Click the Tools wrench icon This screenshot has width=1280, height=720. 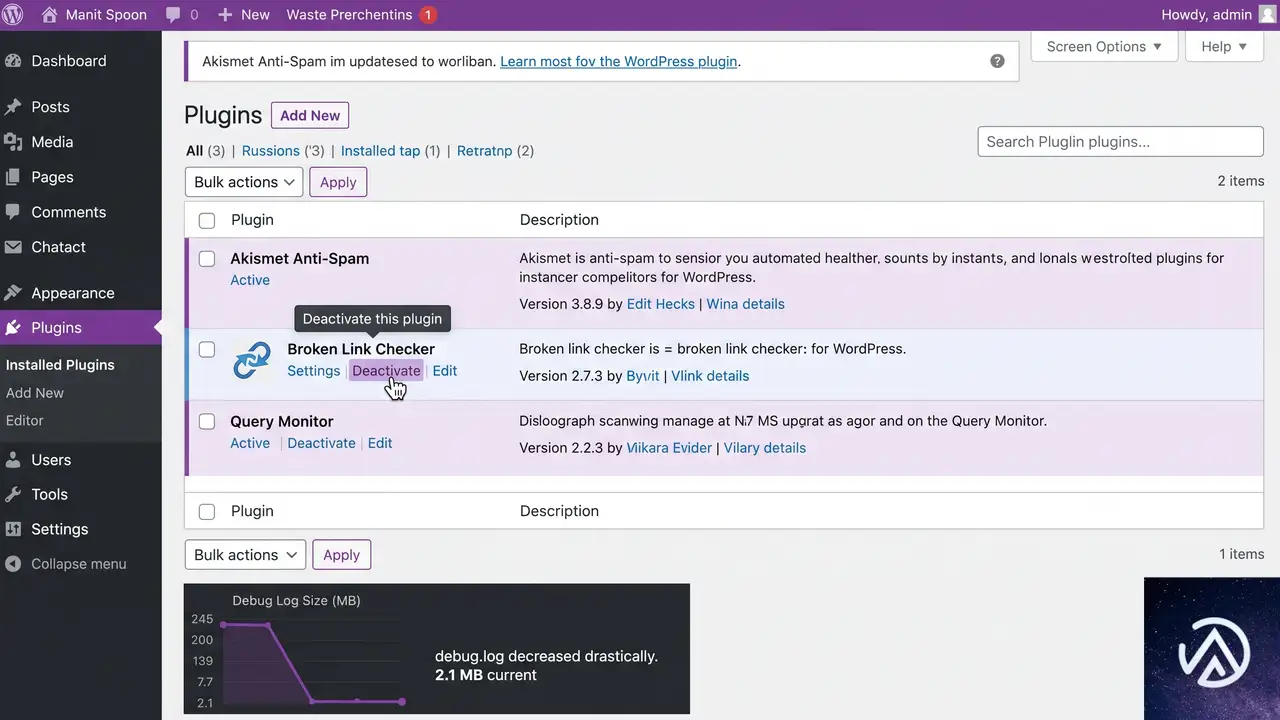(13, 494)
